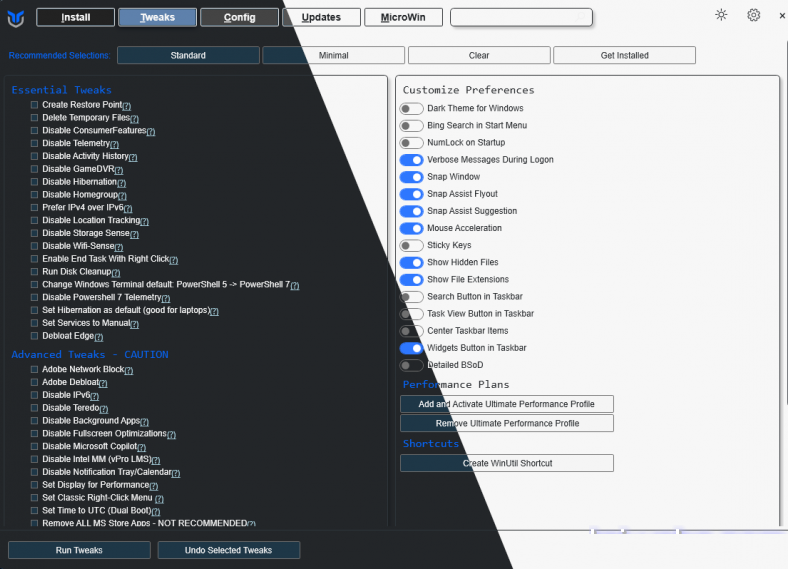Turn off Show Hidden Files toggle

(411, 262)
